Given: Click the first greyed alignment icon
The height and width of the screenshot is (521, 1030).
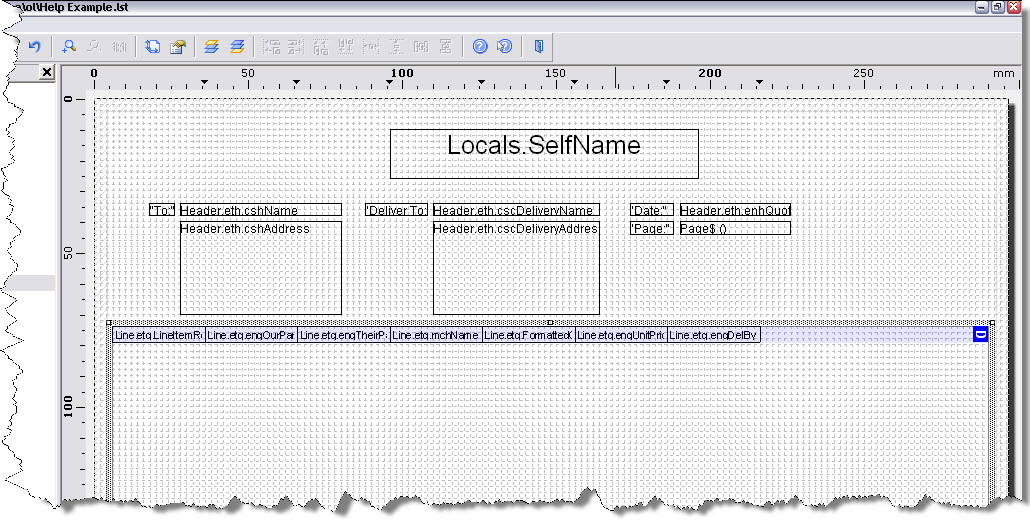Looking at the screenshot, I should 271,47.
